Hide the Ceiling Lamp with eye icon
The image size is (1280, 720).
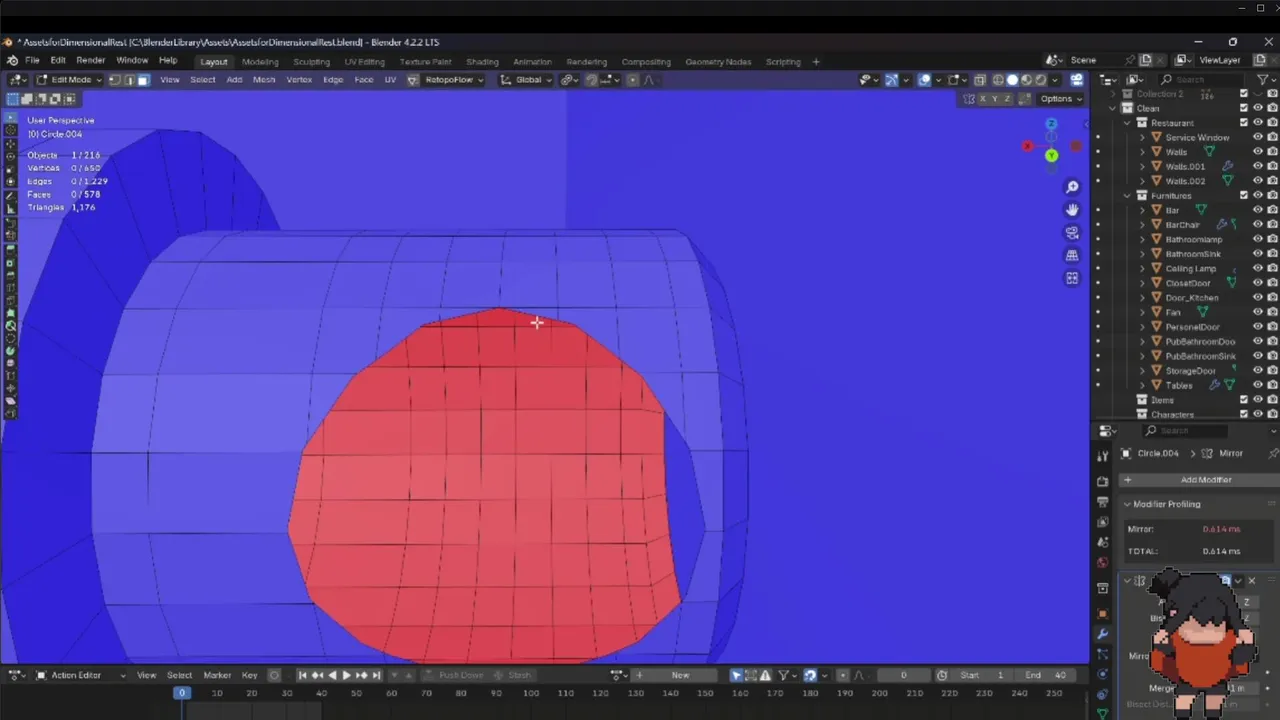1258,268
